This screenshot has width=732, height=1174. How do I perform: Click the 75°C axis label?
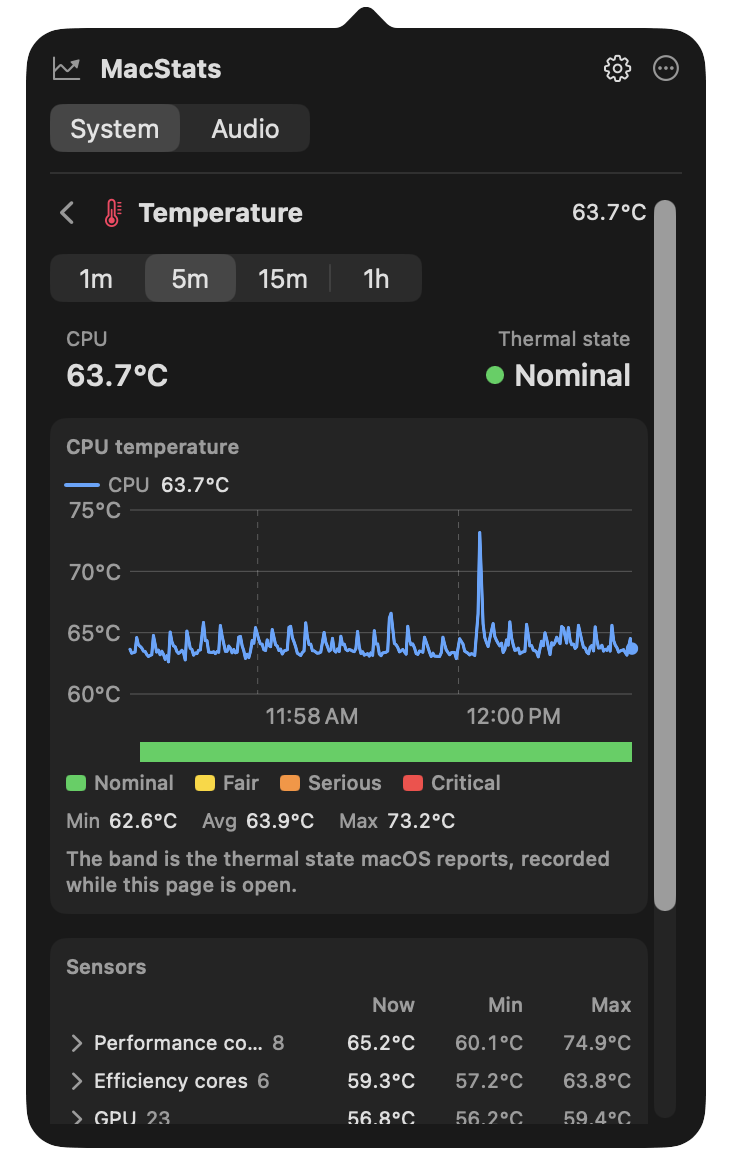pos(94,511)
